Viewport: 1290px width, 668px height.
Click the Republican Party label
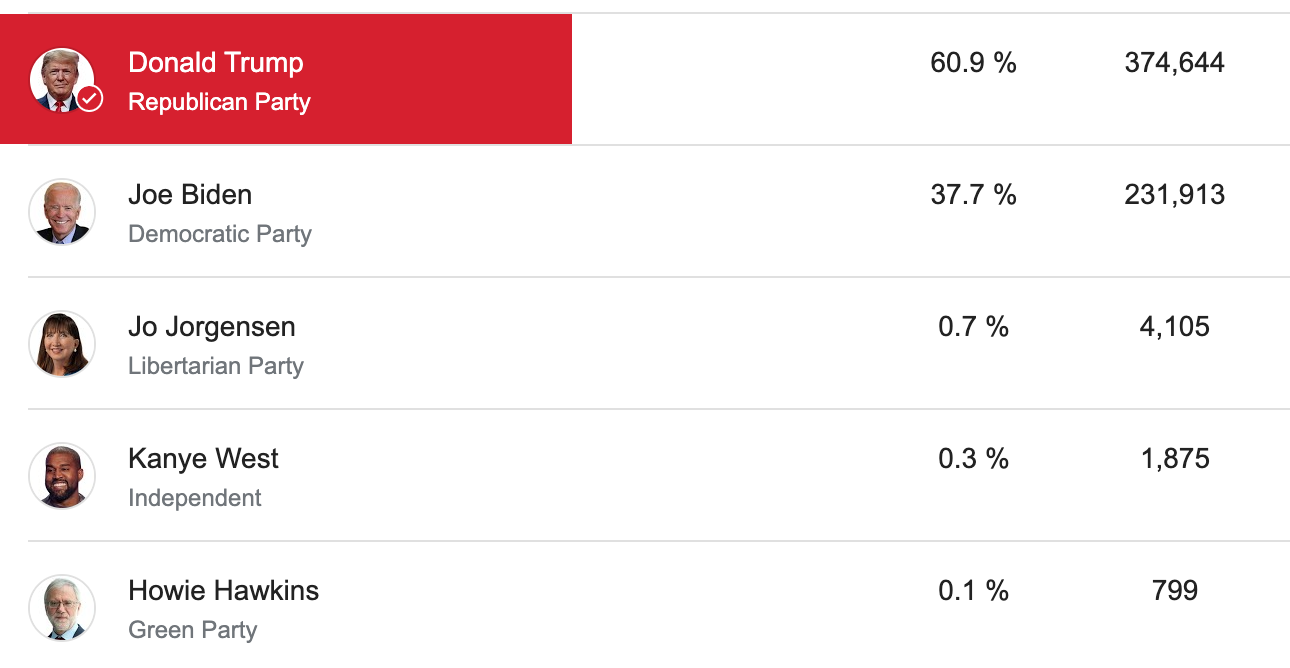(x=220, y=102)
